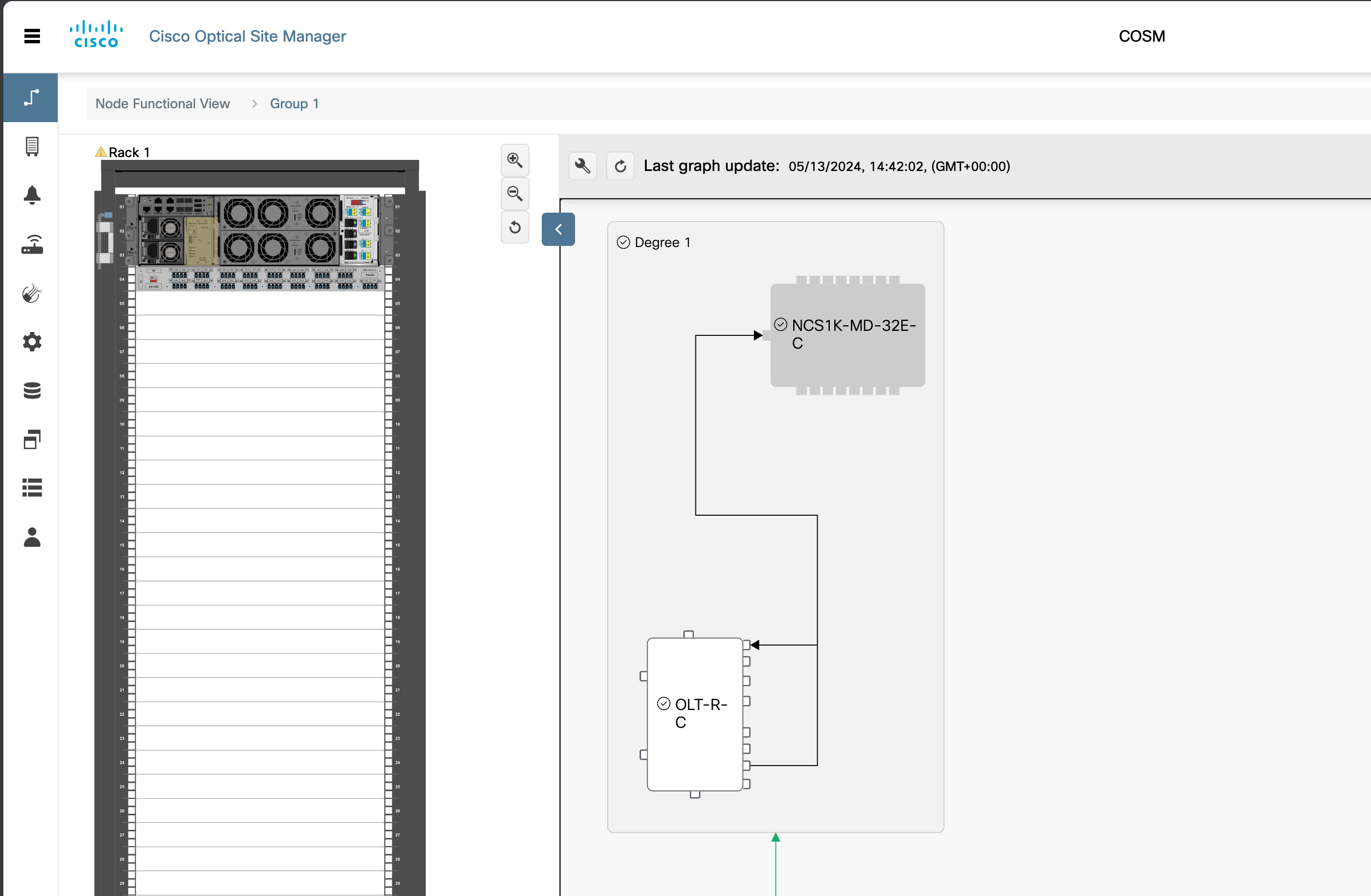
Task: Open the user profile sidebar icon
Action: [x=31, y=538]
